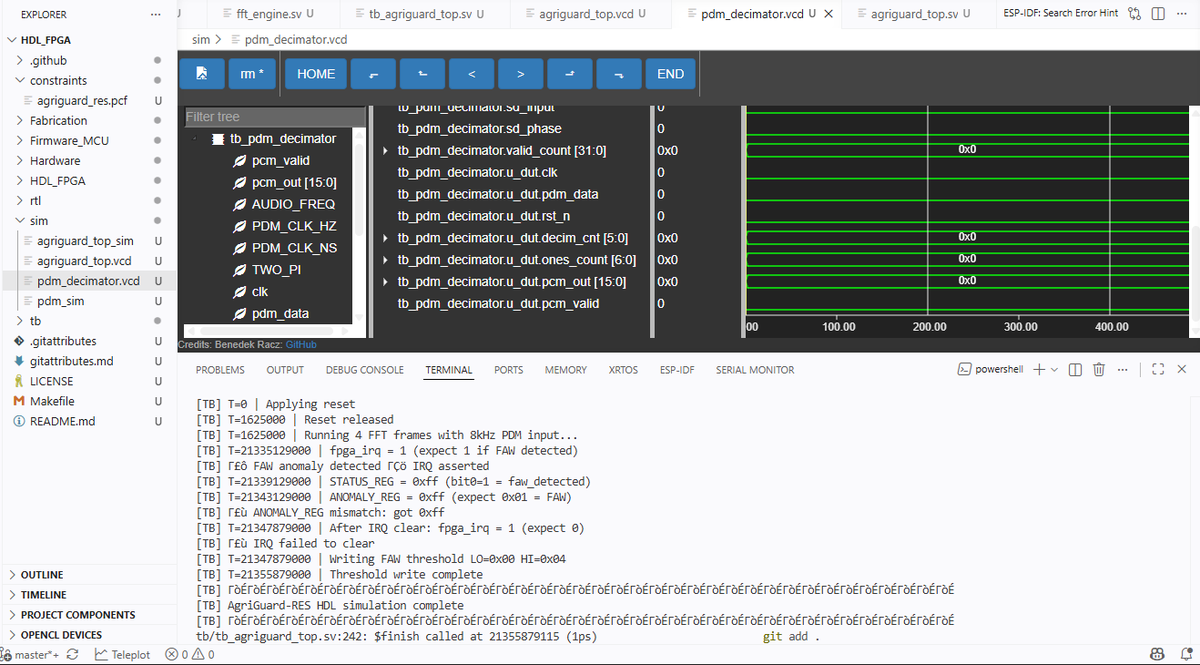Screen dimensions: 1200x665
Task: Jump to waveform end with END button
Action: tap(670, 74)
